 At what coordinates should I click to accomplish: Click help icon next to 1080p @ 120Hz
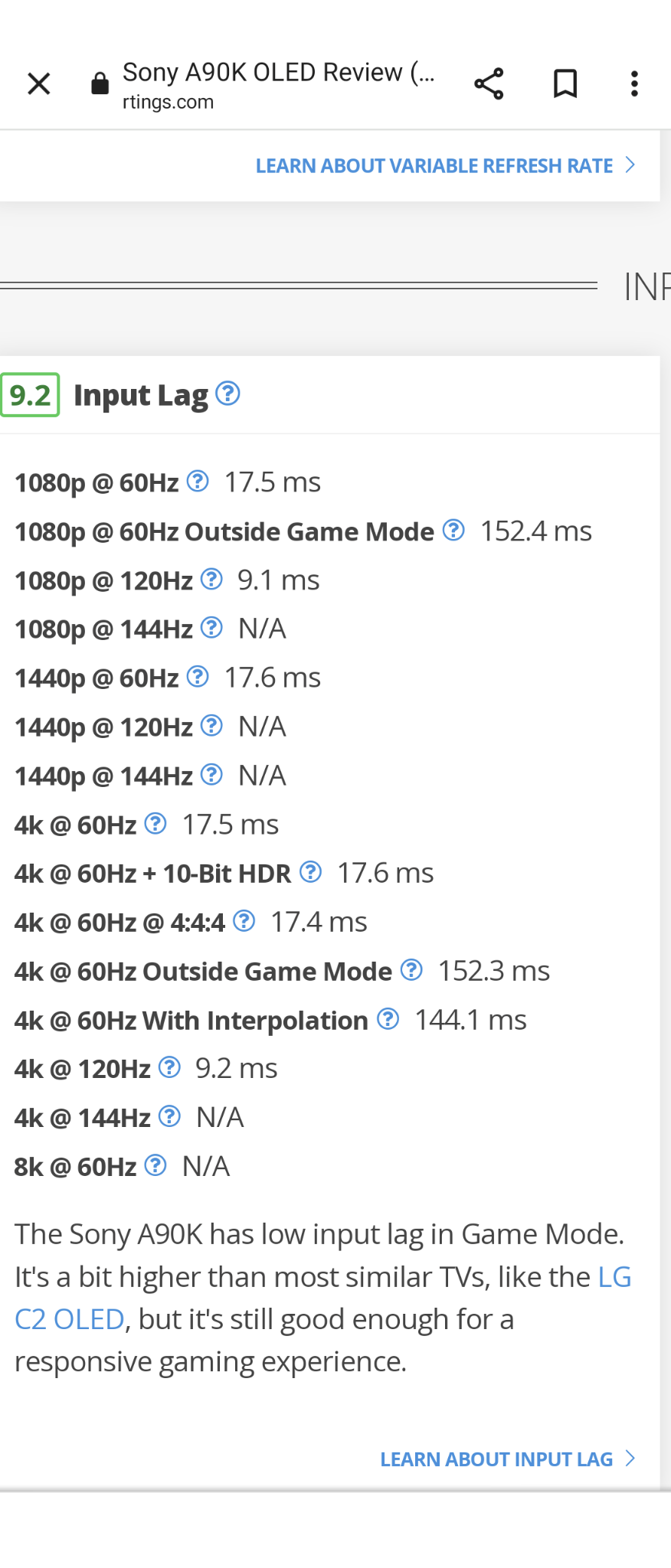click(x=211, y=580)
